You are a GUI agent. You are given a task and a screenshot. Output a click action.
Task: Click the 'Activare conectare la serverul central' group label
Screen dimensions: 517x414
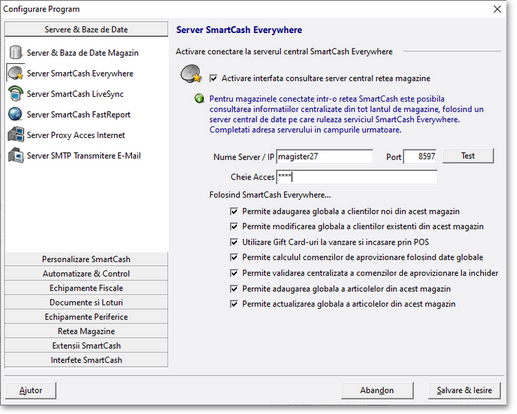284,52
